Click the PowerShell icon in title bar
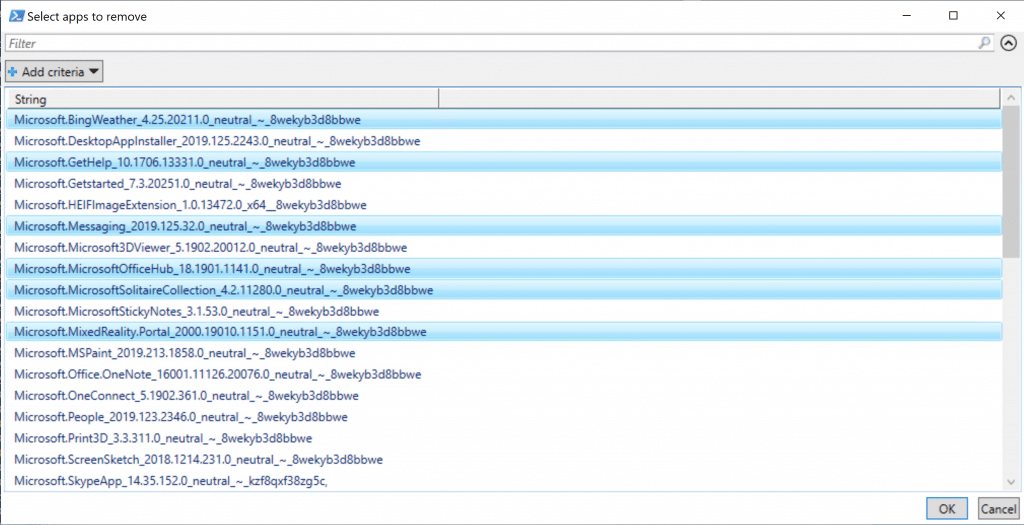Image resolution: width=1024 pixels, height=525 pixels. [x=17, y=15]
